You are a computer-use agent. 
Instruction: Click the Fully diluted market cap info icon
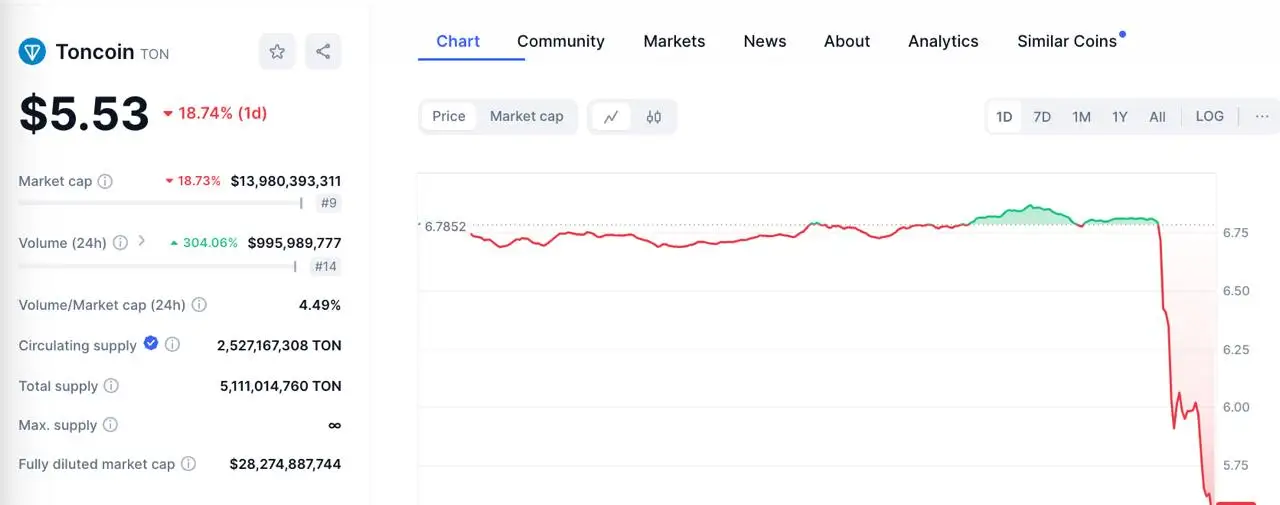pyautogui.click(x=188, y=464)
